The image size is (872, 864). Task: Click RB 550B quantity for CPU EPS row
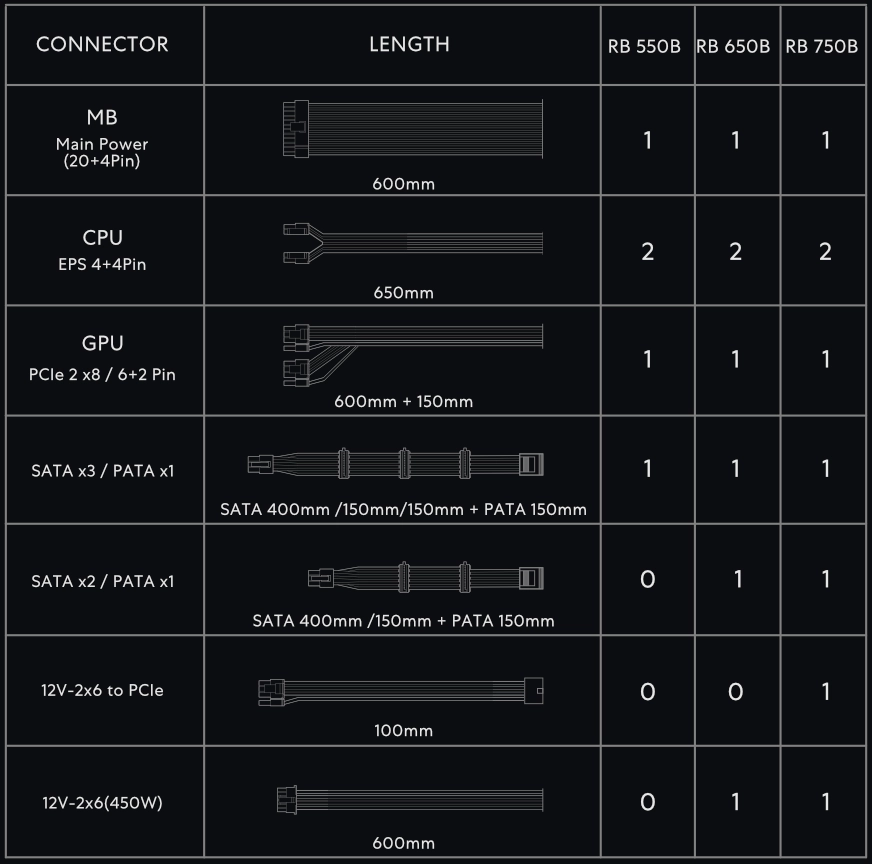647,251
